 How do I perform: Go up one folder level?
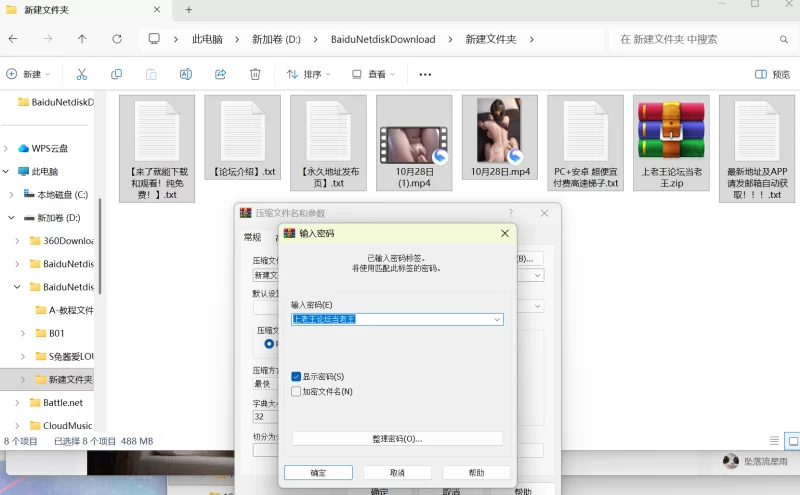pos(82,39)
